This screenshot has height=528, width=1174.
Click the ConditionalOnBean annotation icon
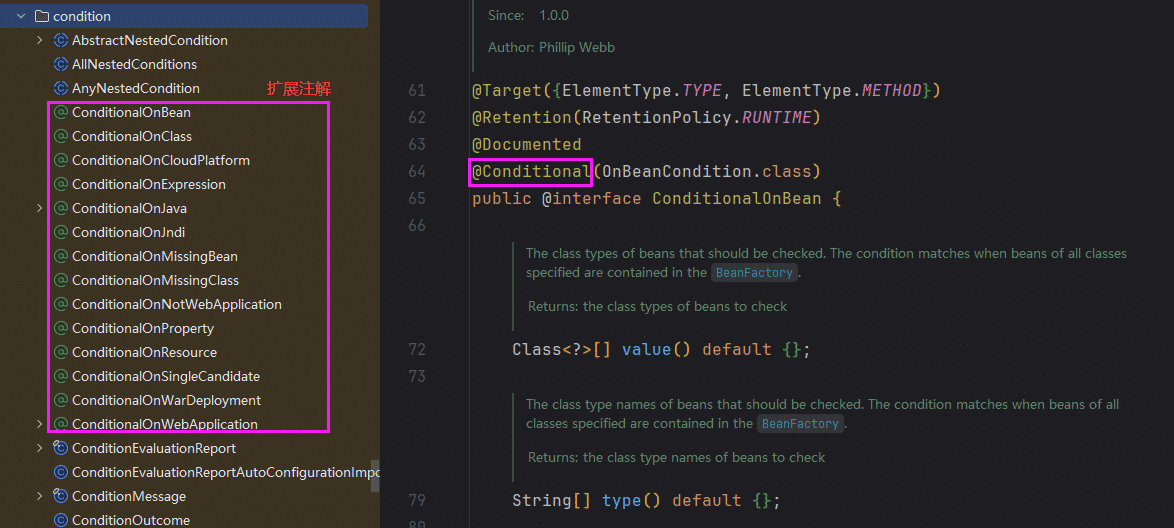pyautogui.click(x=61, y=112)
